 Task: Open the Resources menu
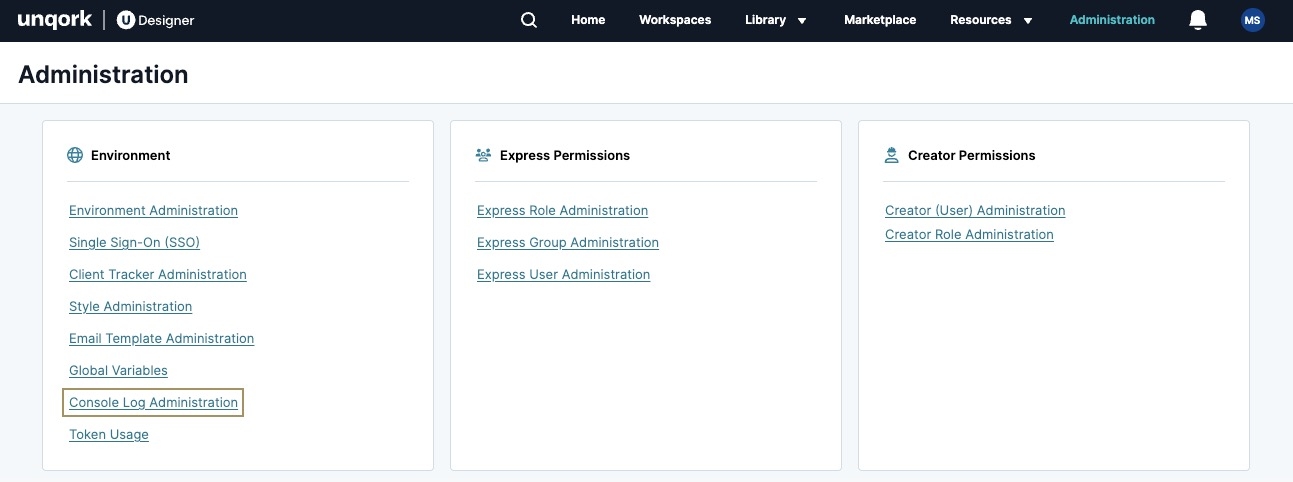click(980, 20)
